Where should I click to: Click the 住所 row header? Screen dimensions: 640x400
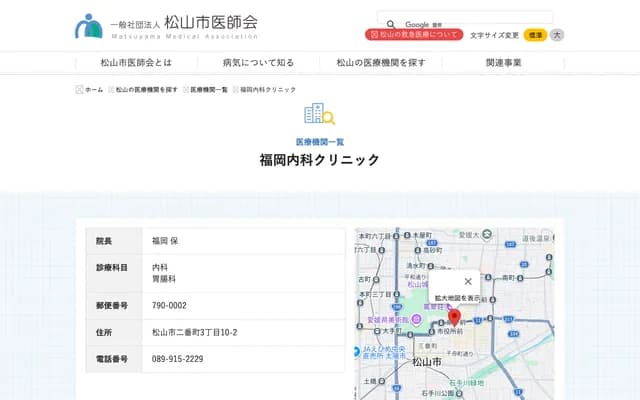click(114, 333)
